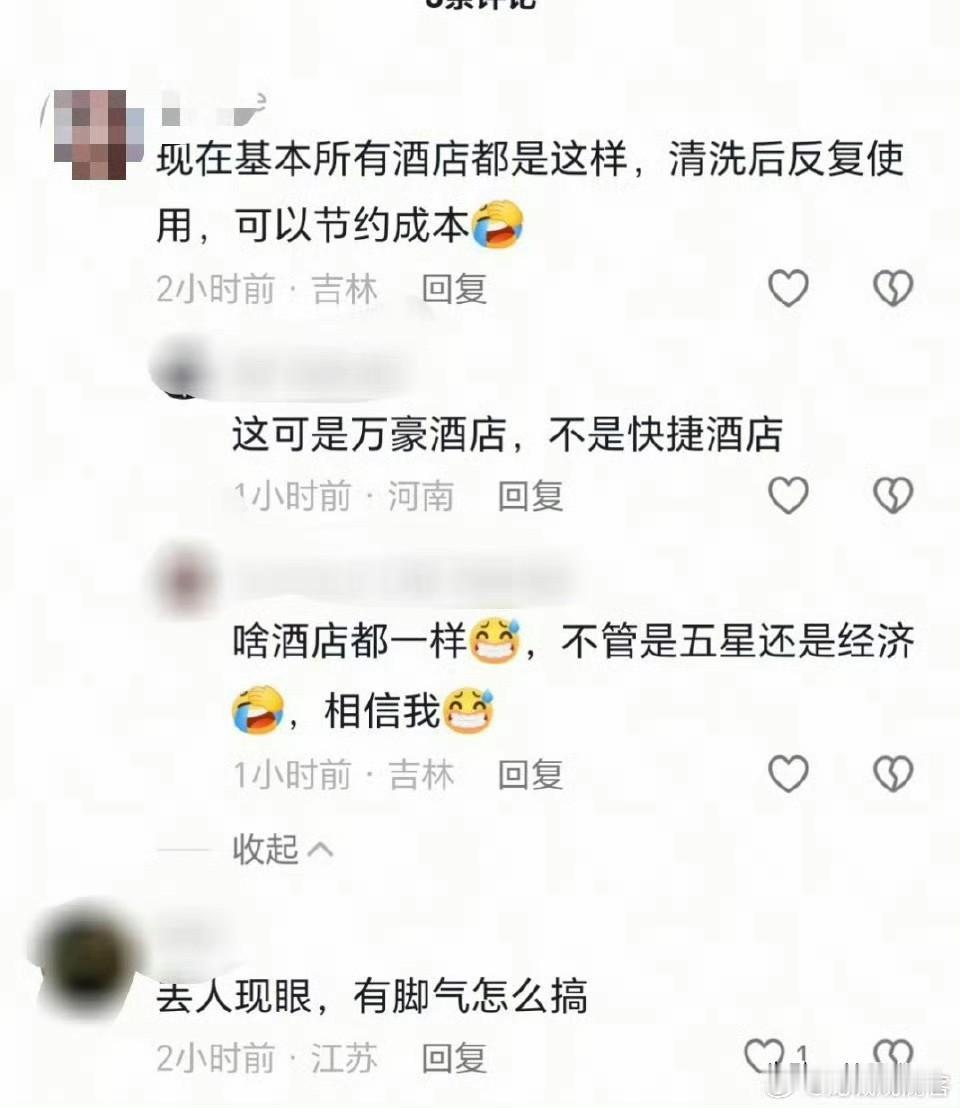Tap broken heart on 万豪酒店 reply

coord(894,495)
